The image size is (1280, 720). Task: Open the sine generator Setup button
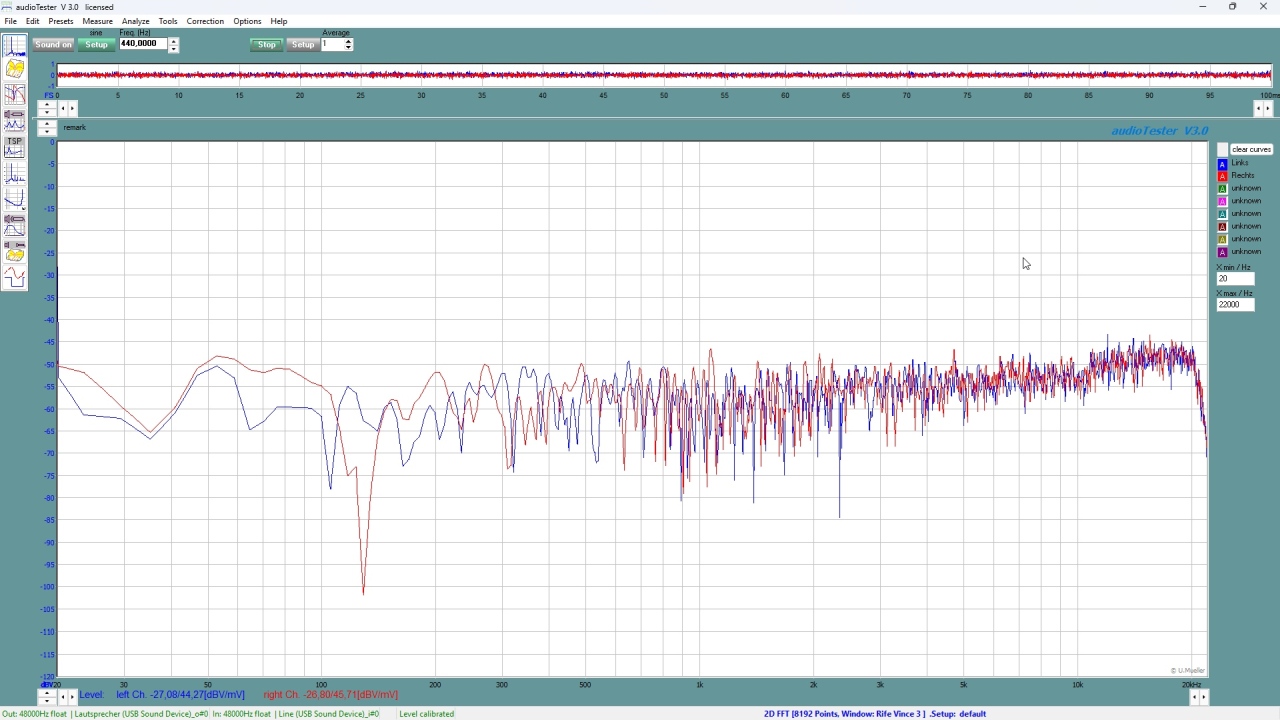click(97, 45)
